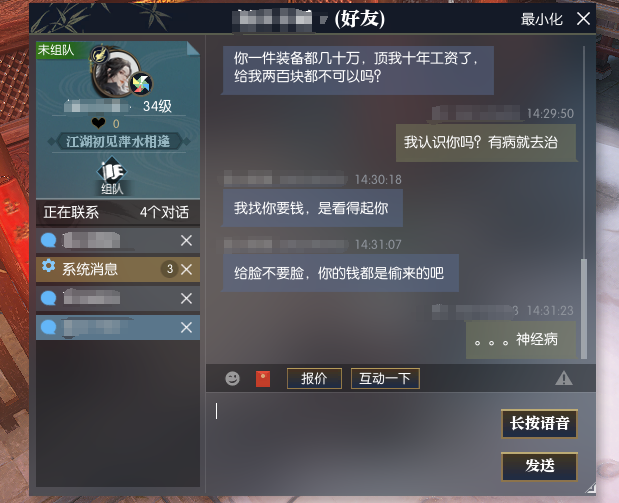619x503 pixels.
Task: Select the 系统消息 conversation entry
Action: 118,269
